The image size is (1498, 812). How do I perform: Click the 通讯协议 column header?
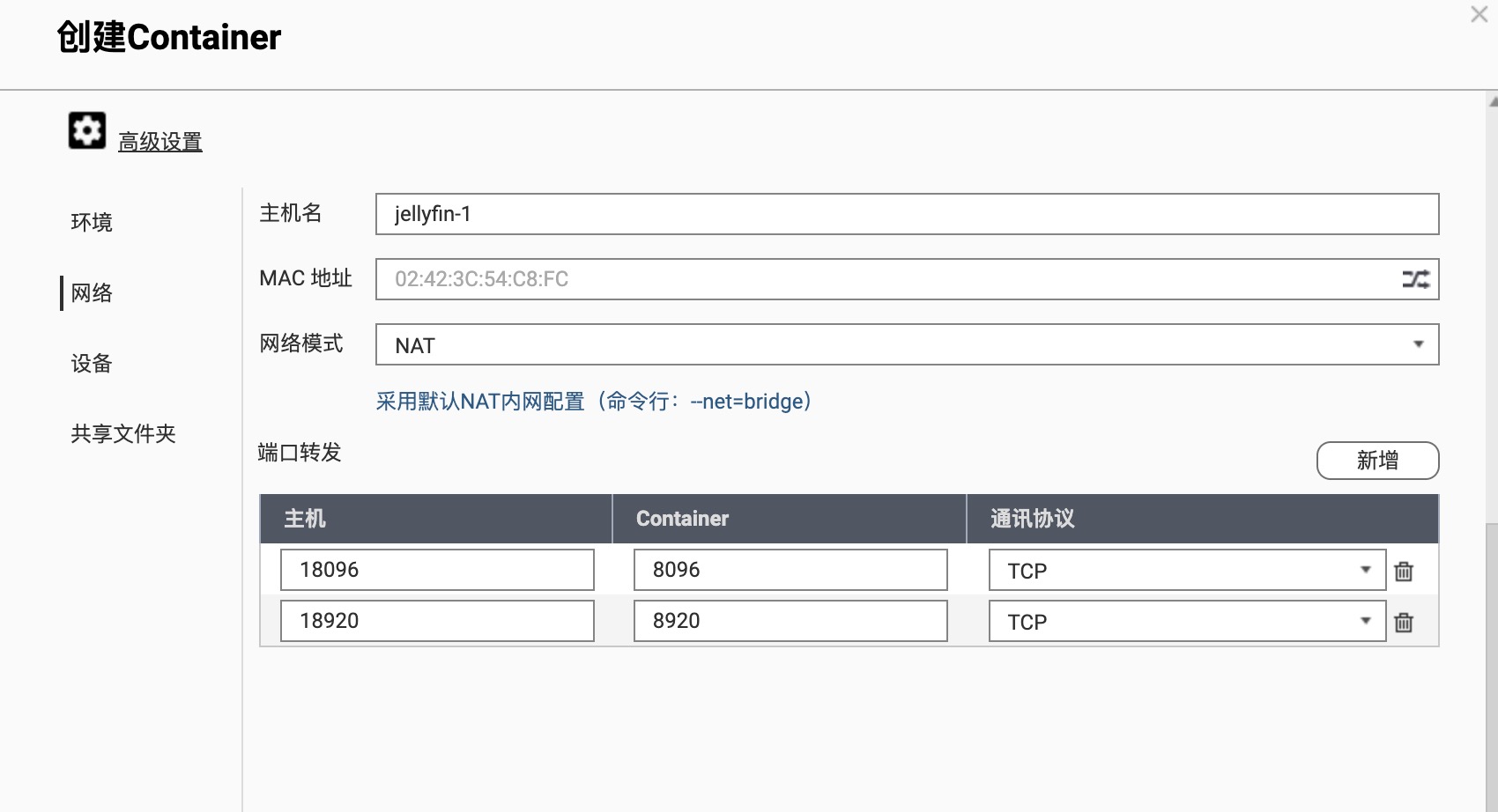pos(1203,519)
